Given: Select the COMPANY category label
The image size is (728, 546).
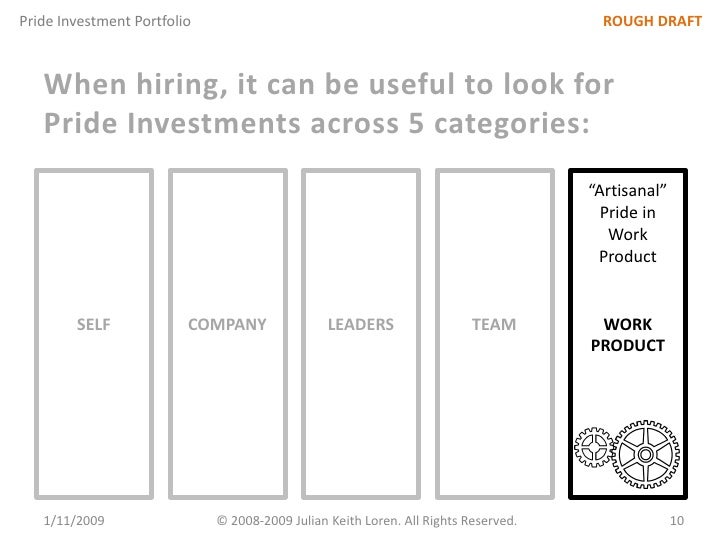Looking at the screenshot, I should (x=228, y=324).
